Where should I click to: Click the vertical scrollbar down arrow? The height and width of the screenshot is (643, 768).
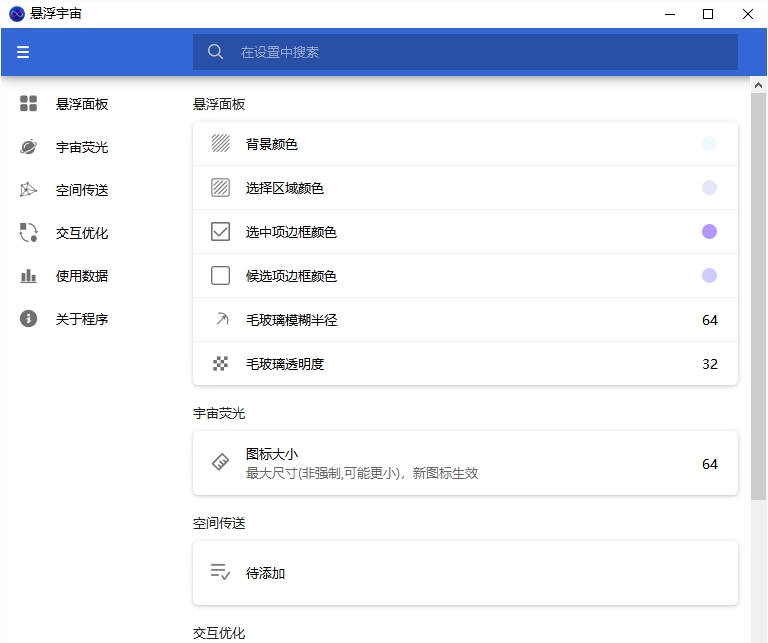tap(759, 635)
